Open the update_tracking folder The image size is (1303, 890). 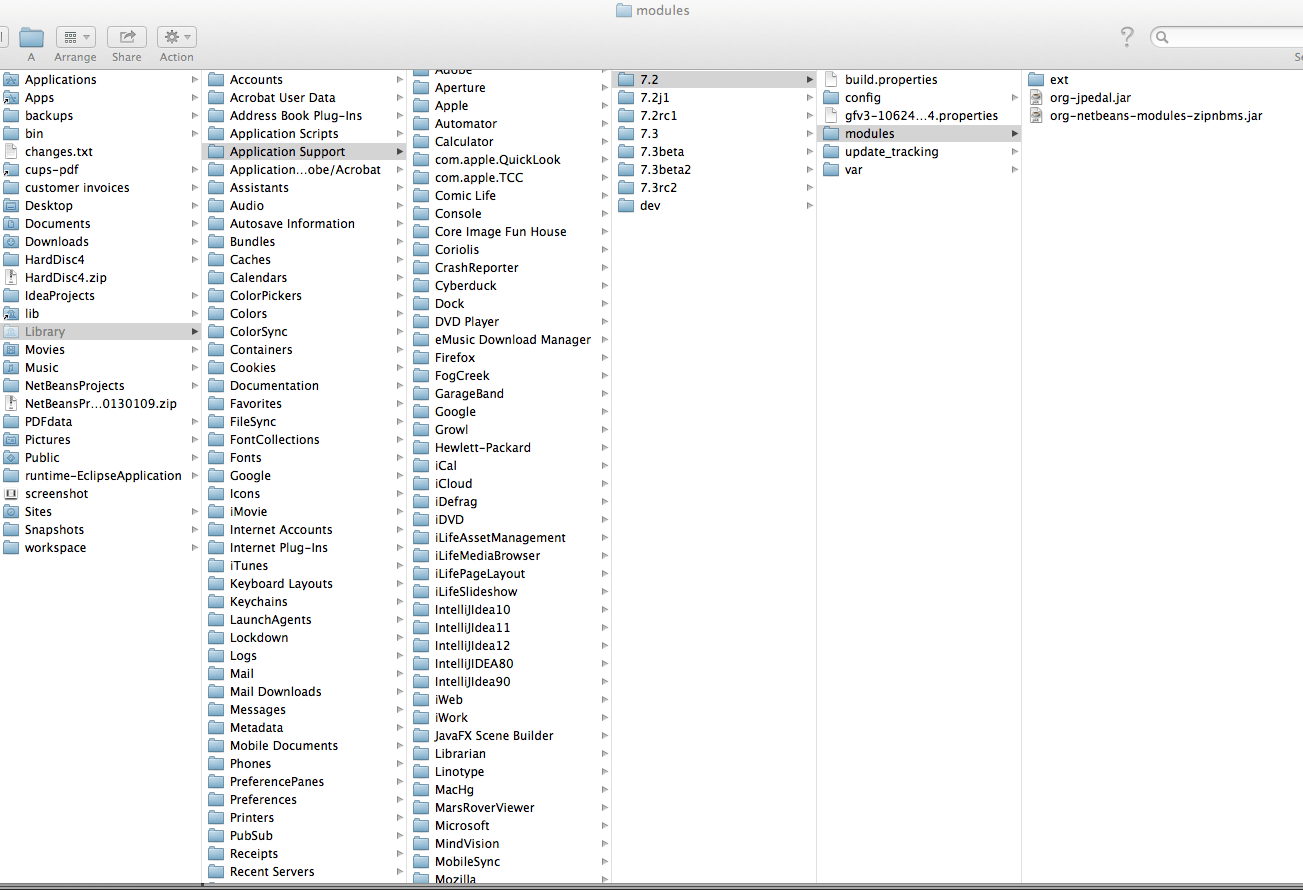[x=891, y=152]
